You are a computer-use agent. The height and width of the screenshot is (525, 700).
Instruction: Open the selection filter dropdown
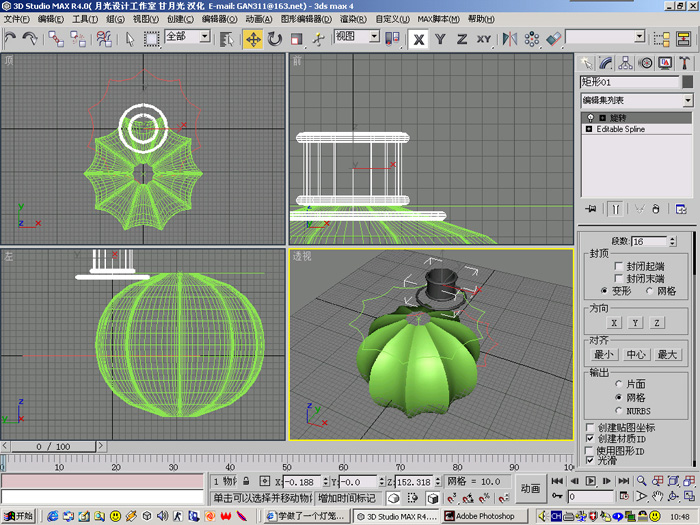(204, 37)
